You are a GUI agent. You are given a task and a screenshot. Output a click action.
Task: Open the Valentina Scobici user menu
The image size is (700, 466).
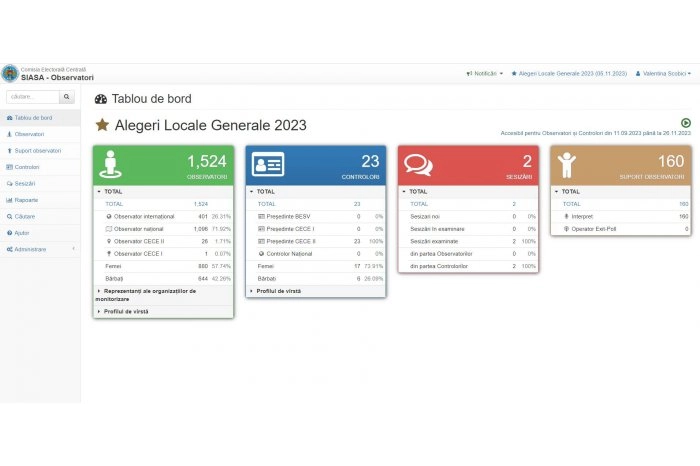point(663,73)
